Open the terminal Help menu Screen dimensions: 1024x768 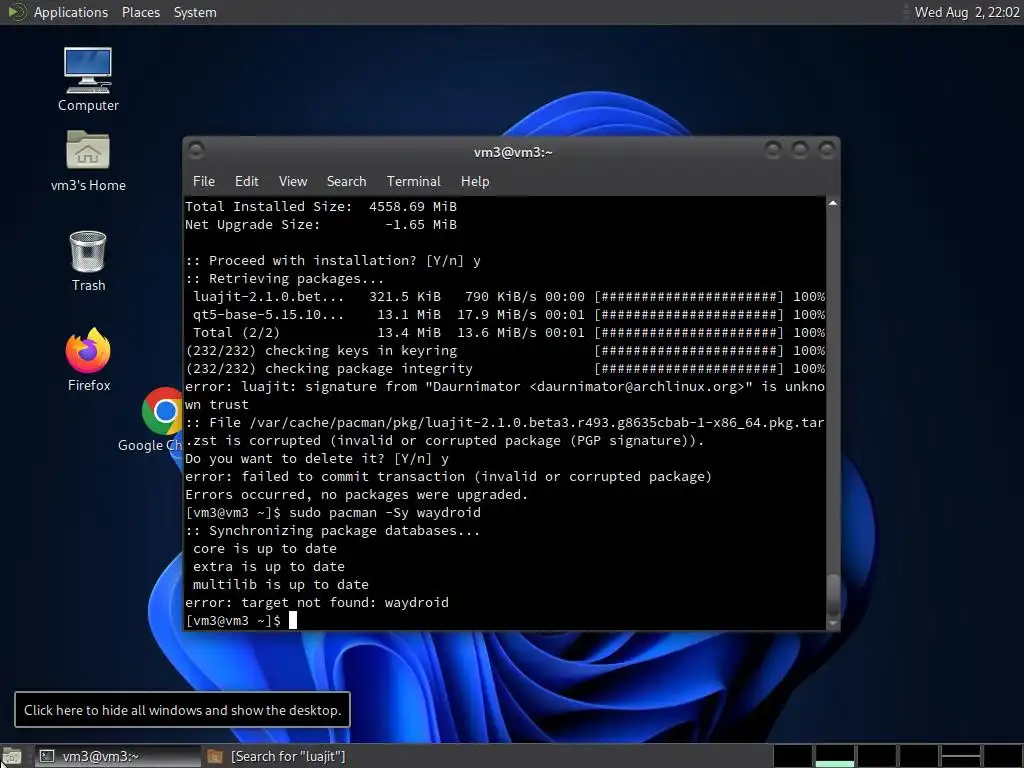[475, 181]
